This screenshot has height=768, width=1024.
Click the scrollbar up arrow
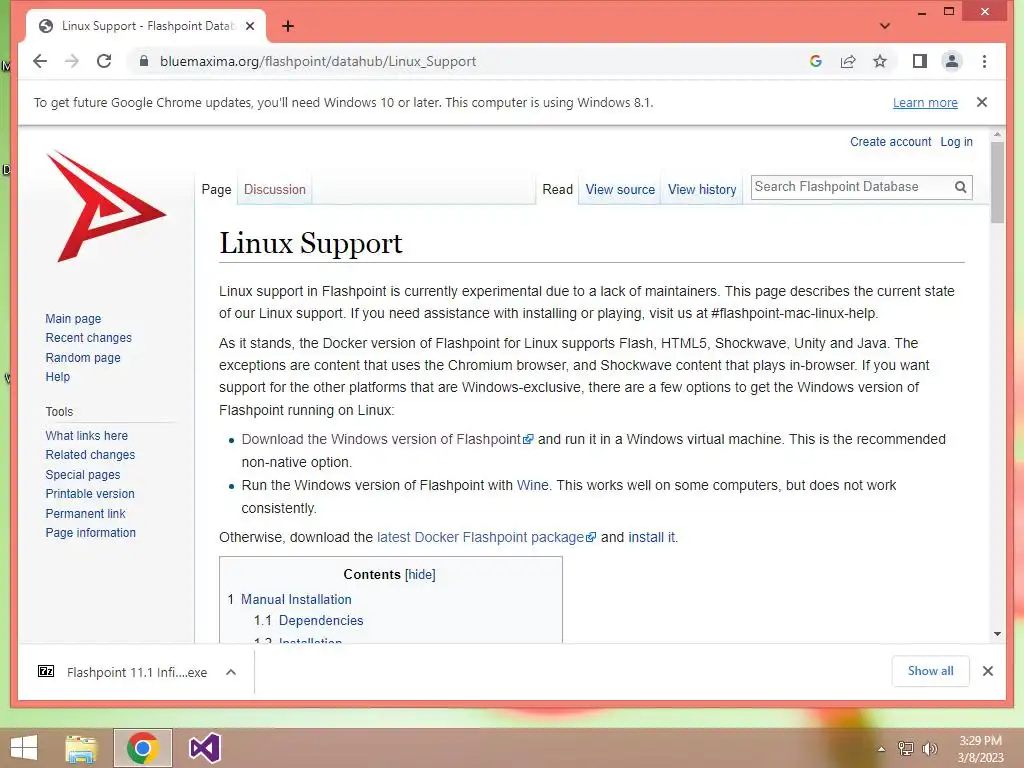tap(997, 134)
